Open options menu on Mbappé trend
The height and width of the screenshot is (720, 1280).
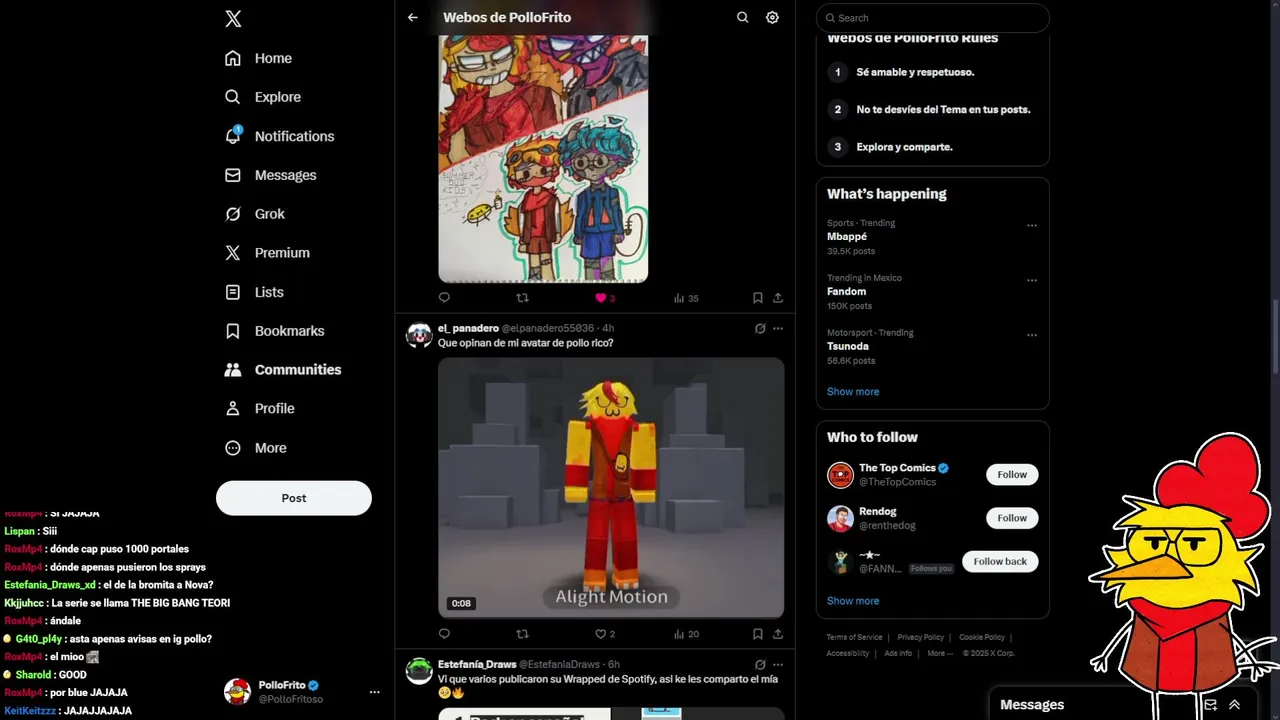(1032, 225)
